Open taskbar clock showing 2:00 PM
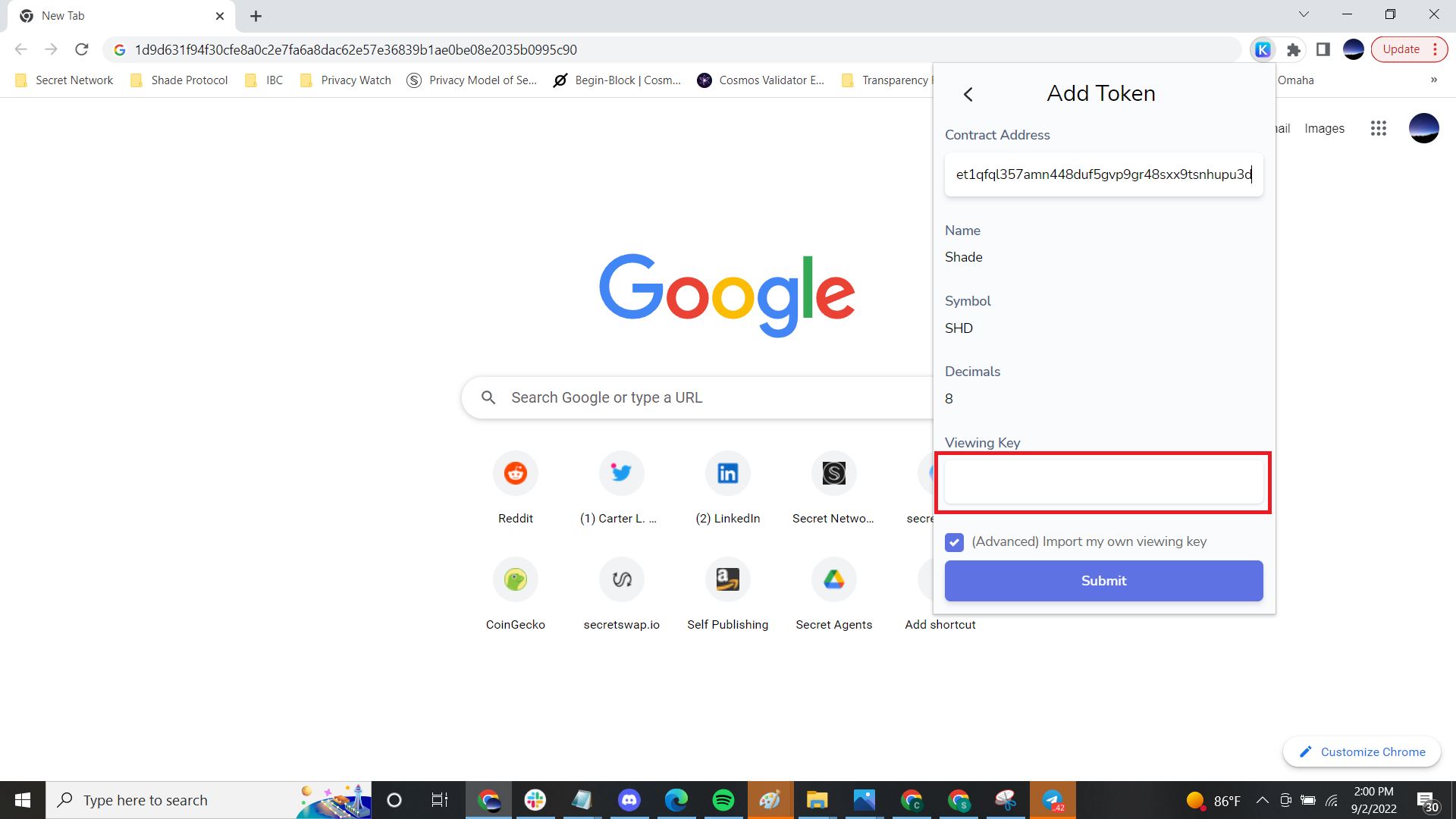Viewport: 1456px width, 819px height. coord(1373,800)
